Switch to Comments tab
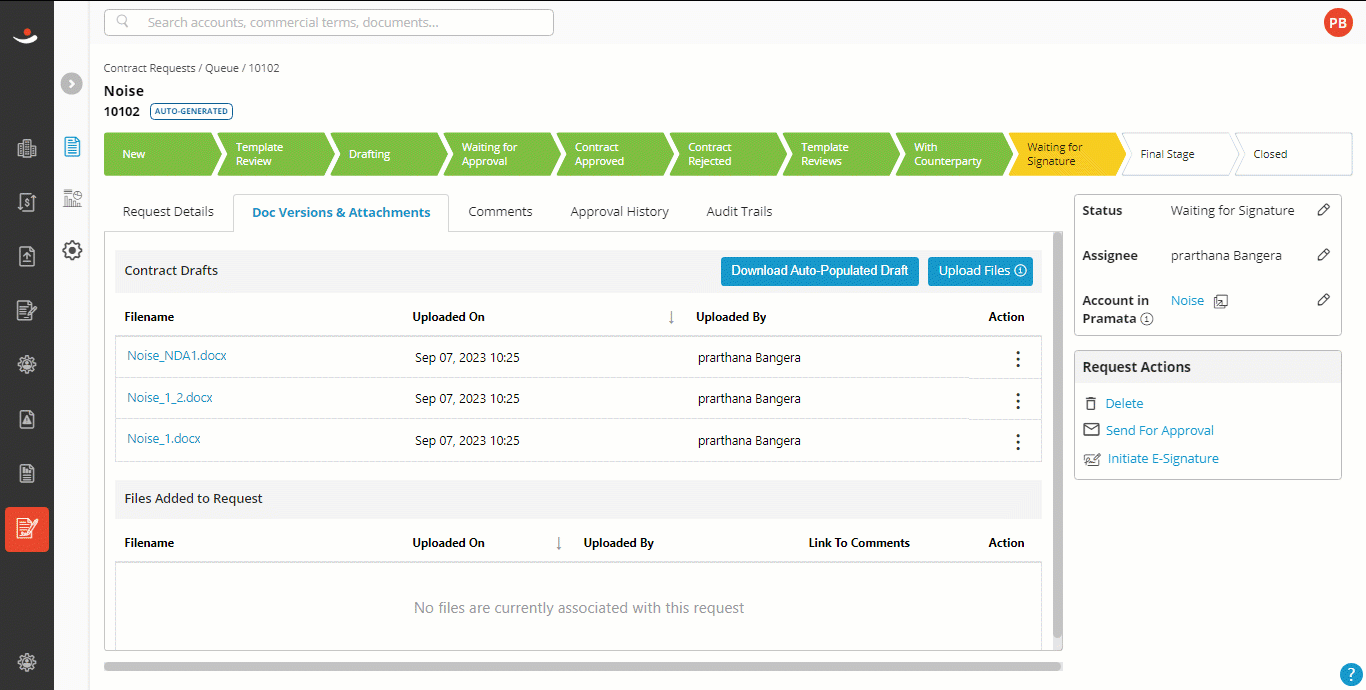The image size is (1366, 690). click(x=500, y=211)
